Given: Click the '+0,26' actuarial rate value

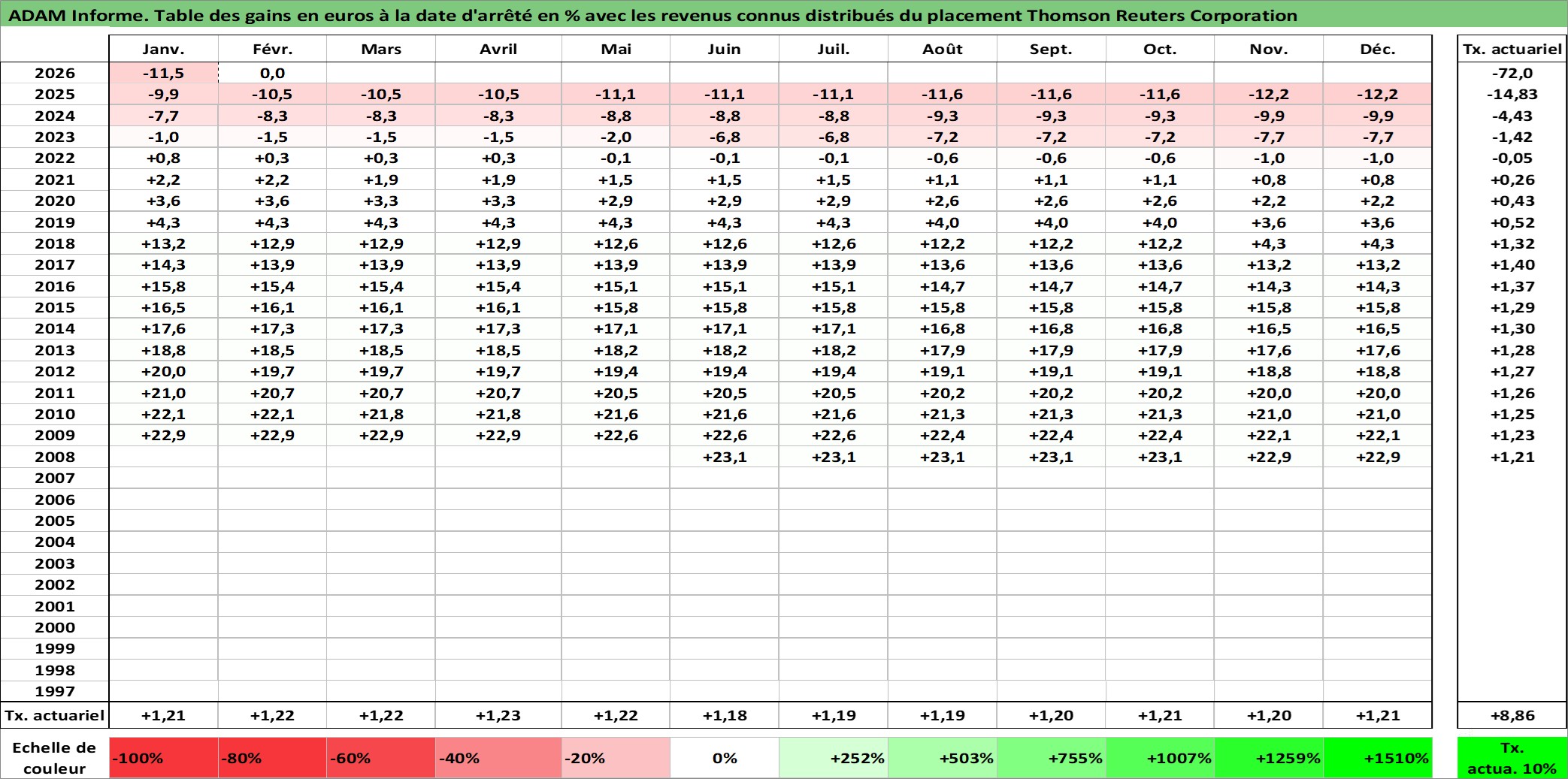Looking at the screenshot, I should click(x=1512, y=180).
